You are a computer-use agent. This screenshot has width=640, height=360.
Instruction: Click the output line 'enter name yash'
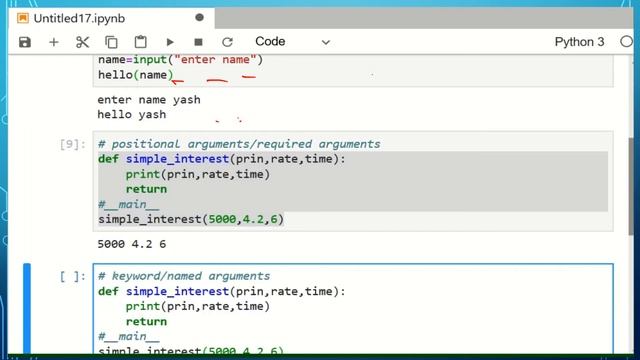click(x=149, y=100)
